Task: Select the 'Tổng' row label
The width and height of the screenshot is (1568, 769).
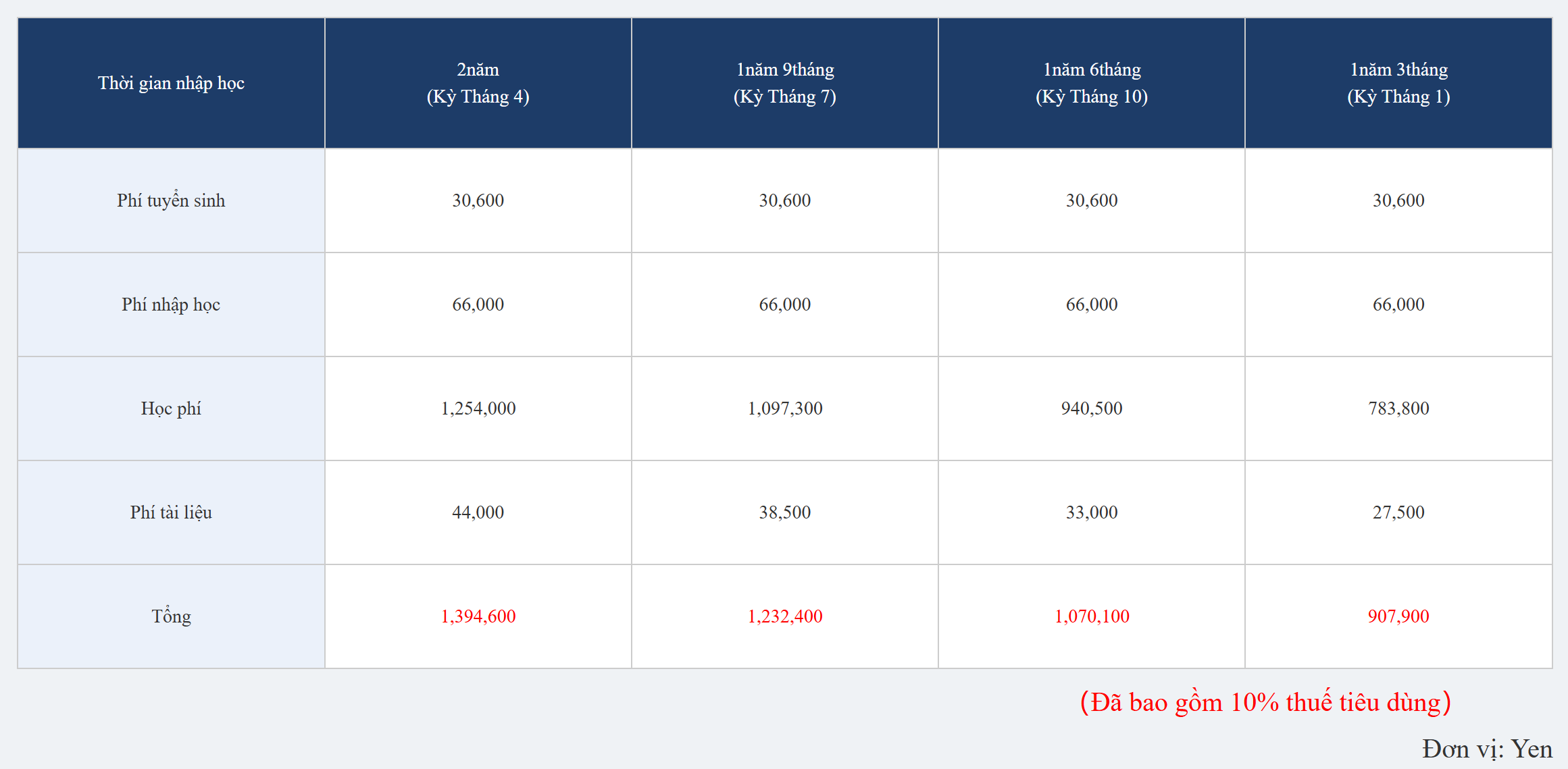Action: point(171,616)
